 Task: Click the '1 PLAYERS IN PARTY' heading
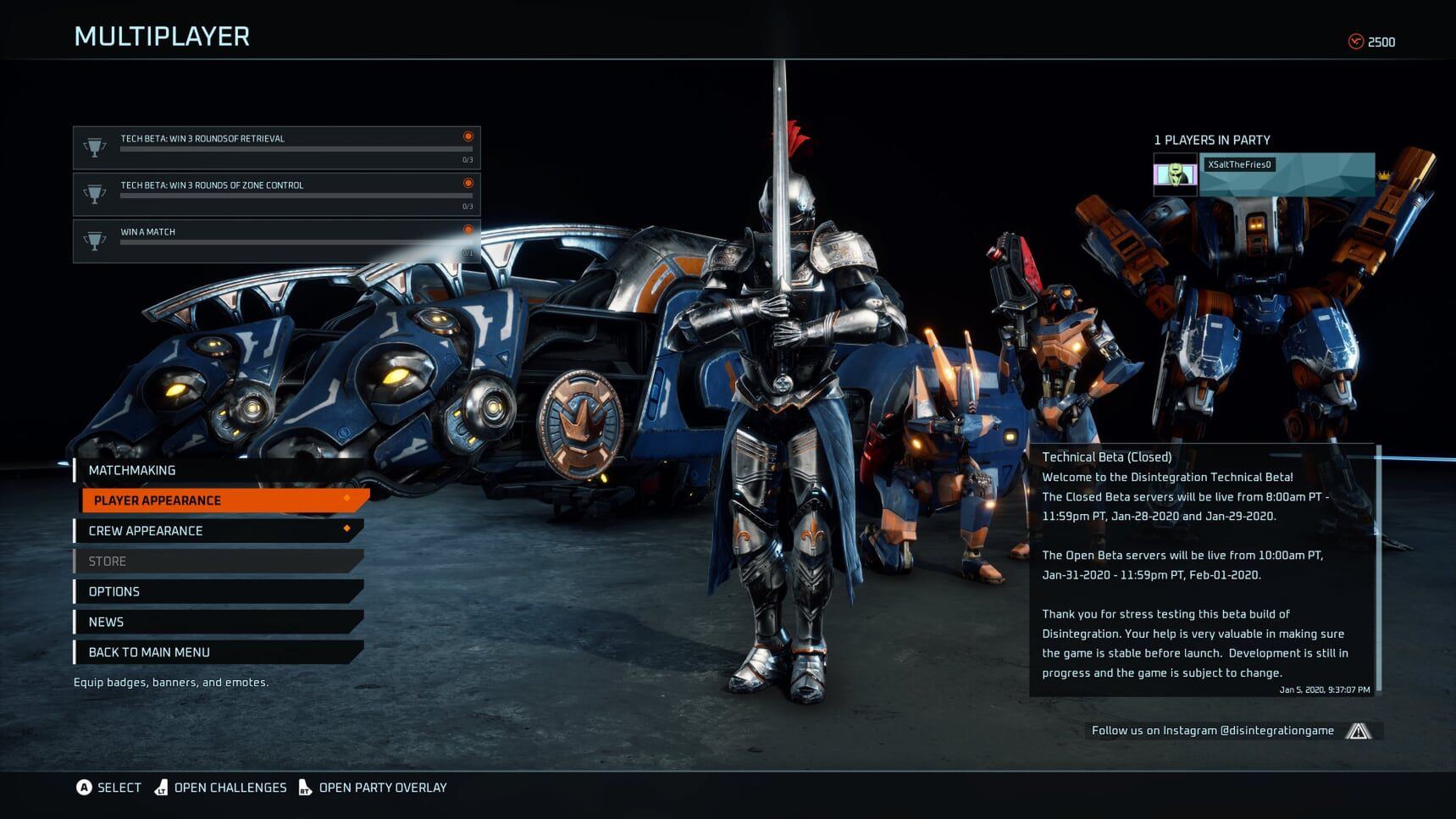[x=1212, y=140]
